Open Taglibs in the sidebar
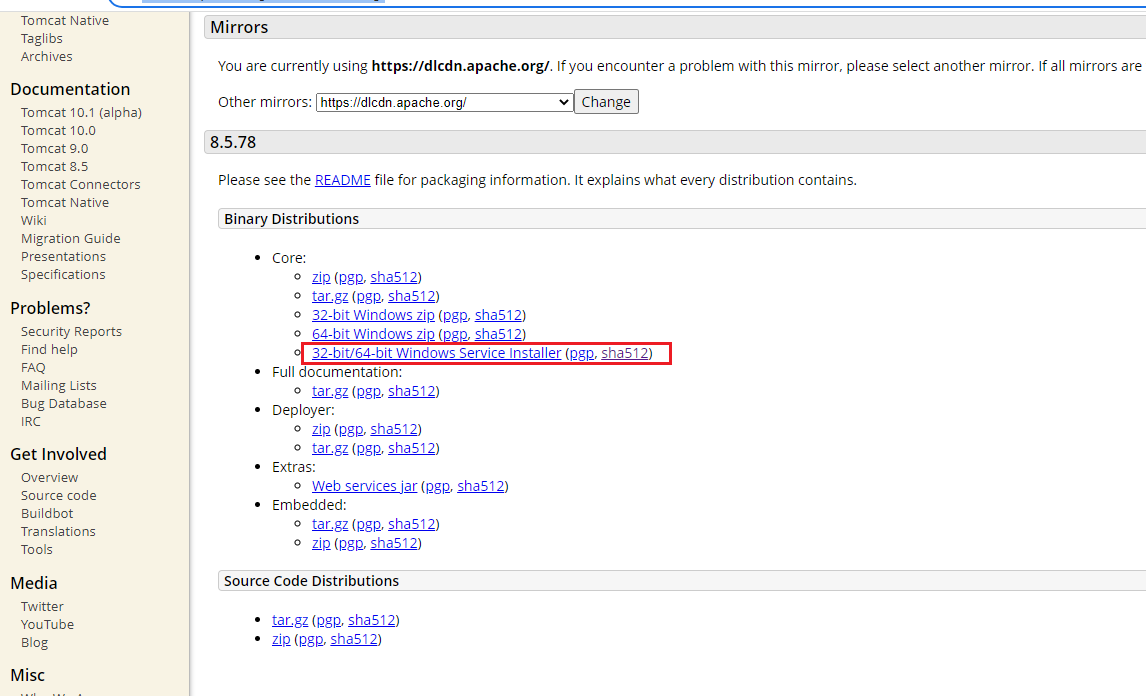This screenshot has width=1146, height=696. click(x=42, y=39)
